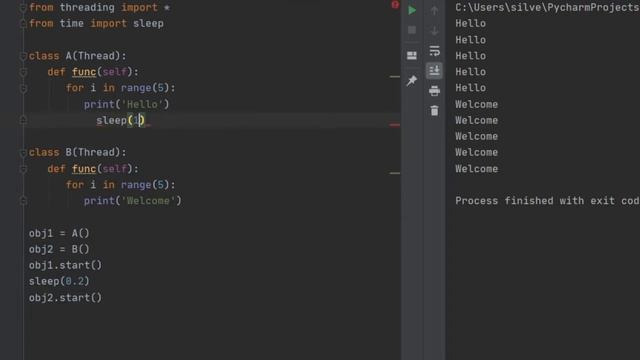Click the restore layout icon in Run panel

tap(412, 55)
